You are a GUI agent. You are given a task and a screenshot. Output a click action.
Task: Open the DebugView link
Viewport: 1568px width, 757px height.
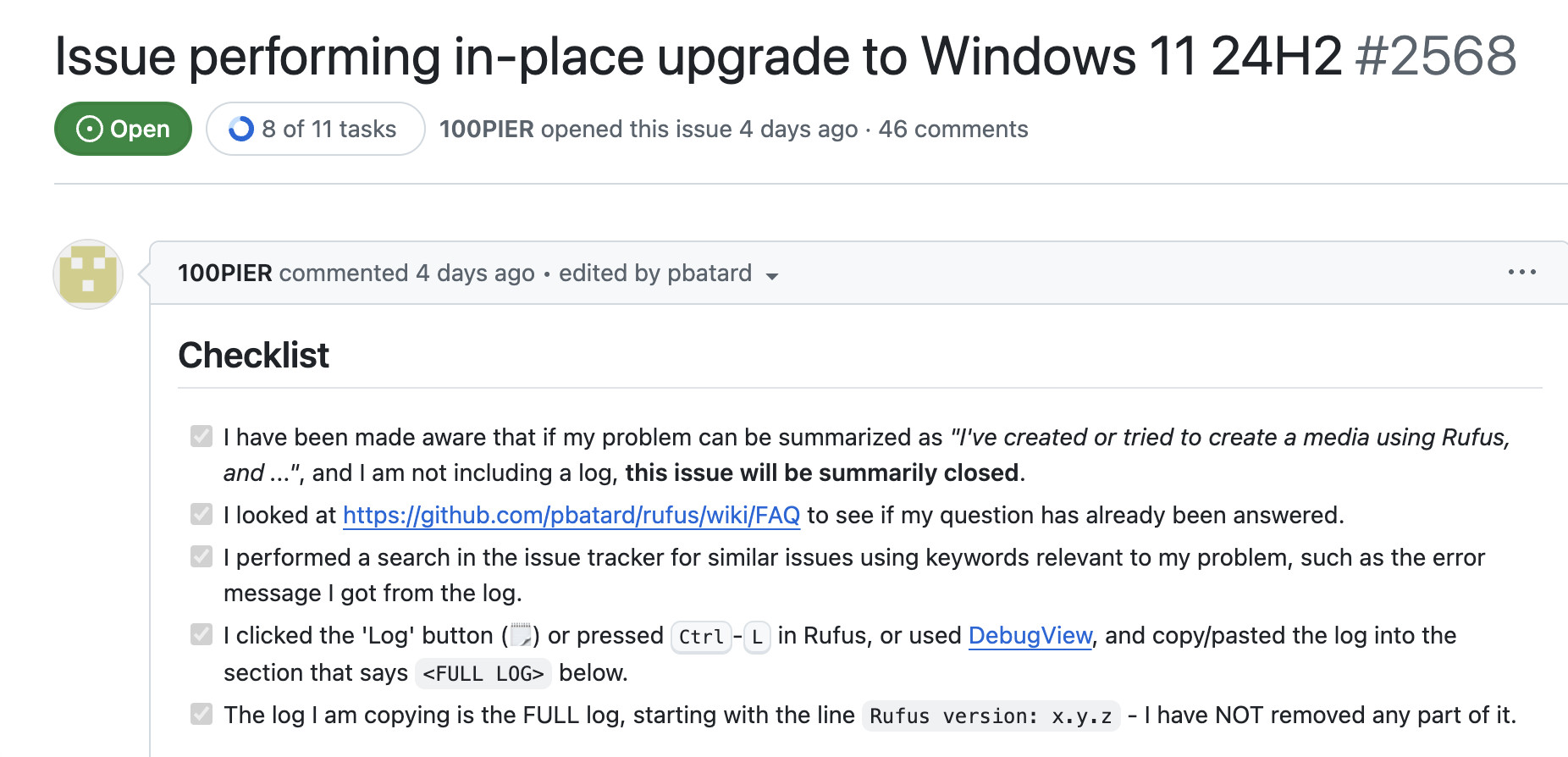1030,635
